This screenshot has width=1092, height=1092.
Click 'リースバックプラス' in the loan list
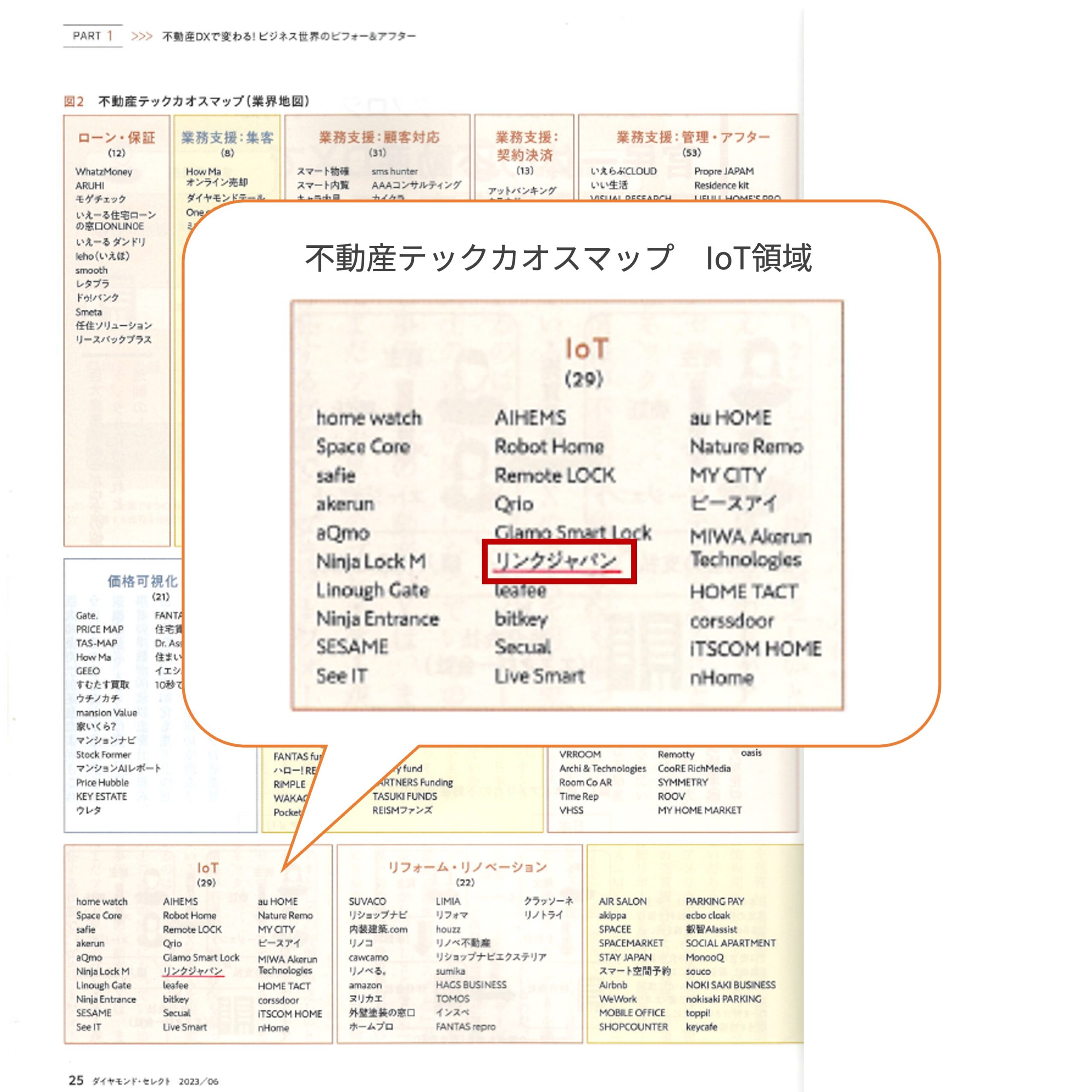pyautogui.click(x=113, y=340)
